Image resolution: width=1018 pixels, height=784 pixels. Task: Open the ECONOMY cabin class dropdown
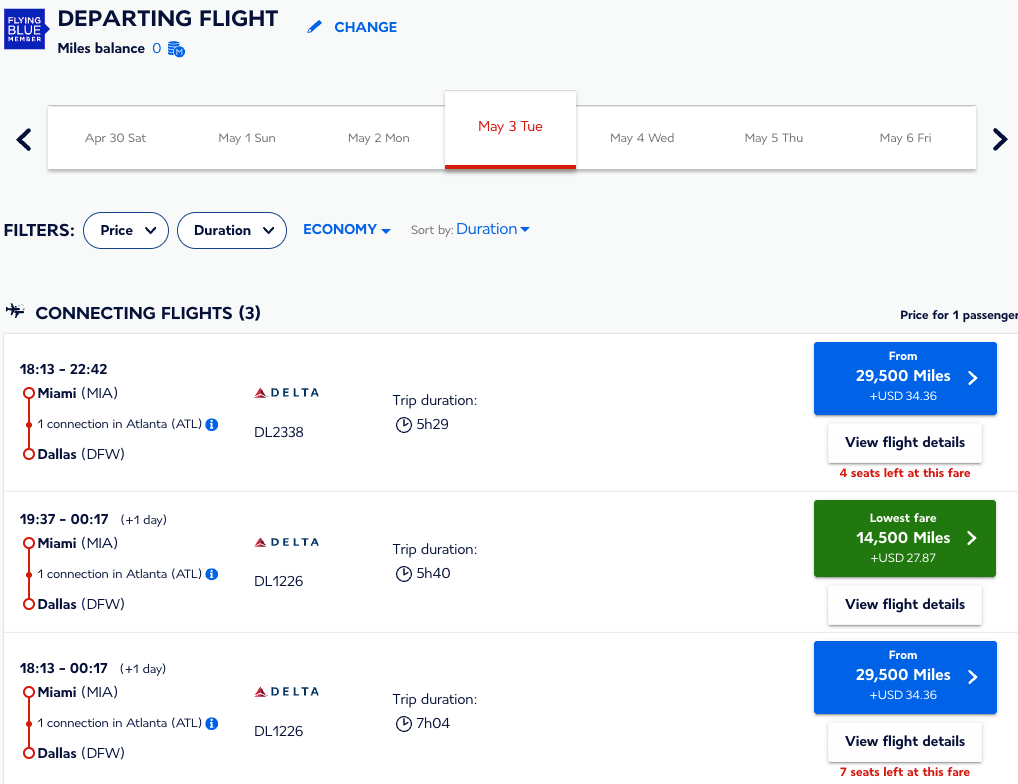(x=346, y=229)
